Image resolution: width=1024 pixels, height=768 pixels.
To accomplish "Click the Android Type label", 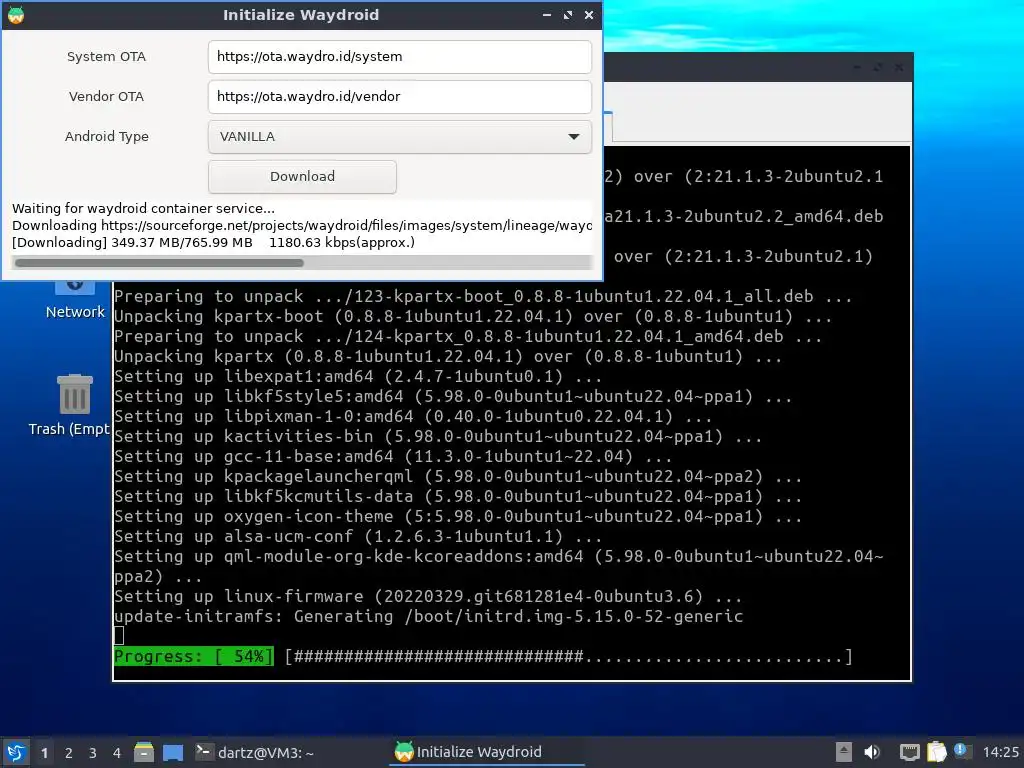I will point(106,136).
